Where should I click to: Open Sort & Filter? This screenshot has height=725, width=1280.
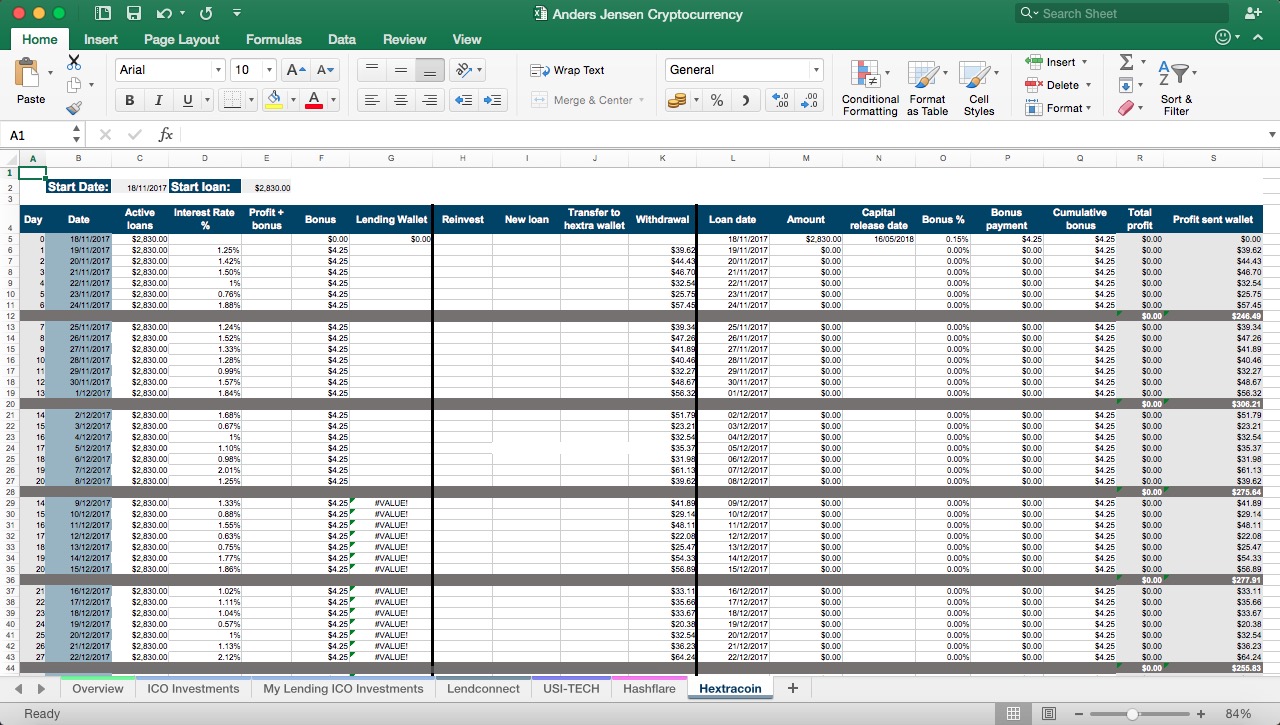[x=1176, y=88]
